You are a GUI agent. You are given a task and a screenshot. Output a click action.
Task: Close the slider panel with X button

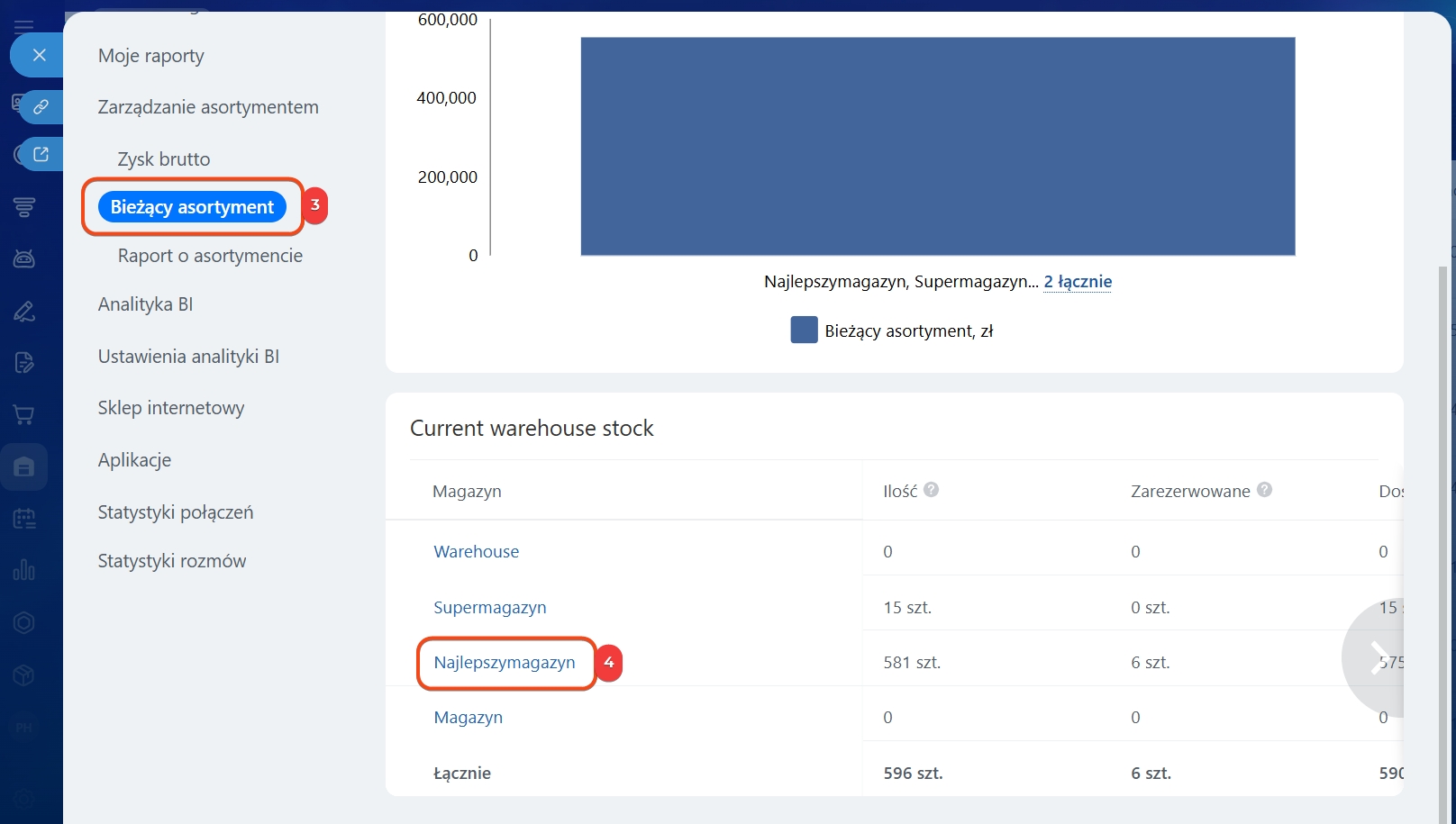(x=39, y=55)
